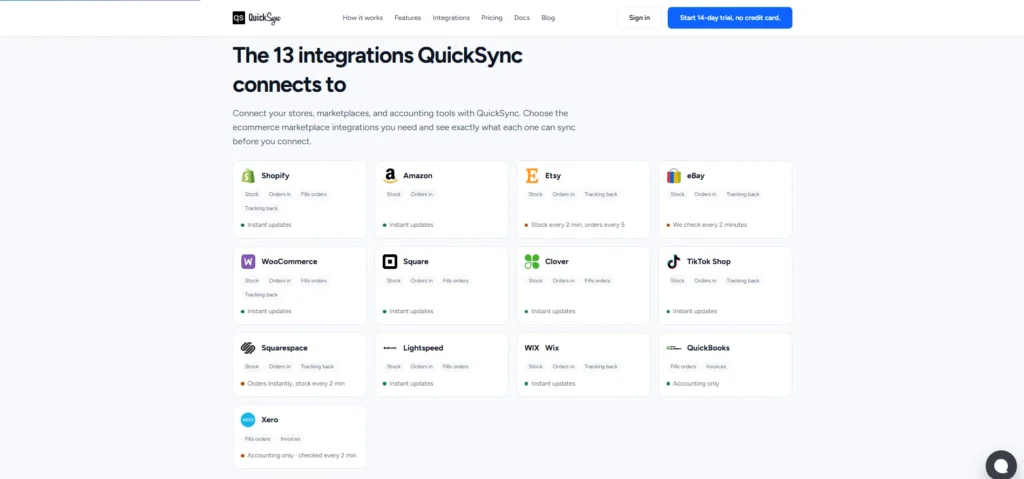Image resolution: width=1024 pixels, height=479 pixels.
Task: Open the Square integration title
Action: click(416, 261)
